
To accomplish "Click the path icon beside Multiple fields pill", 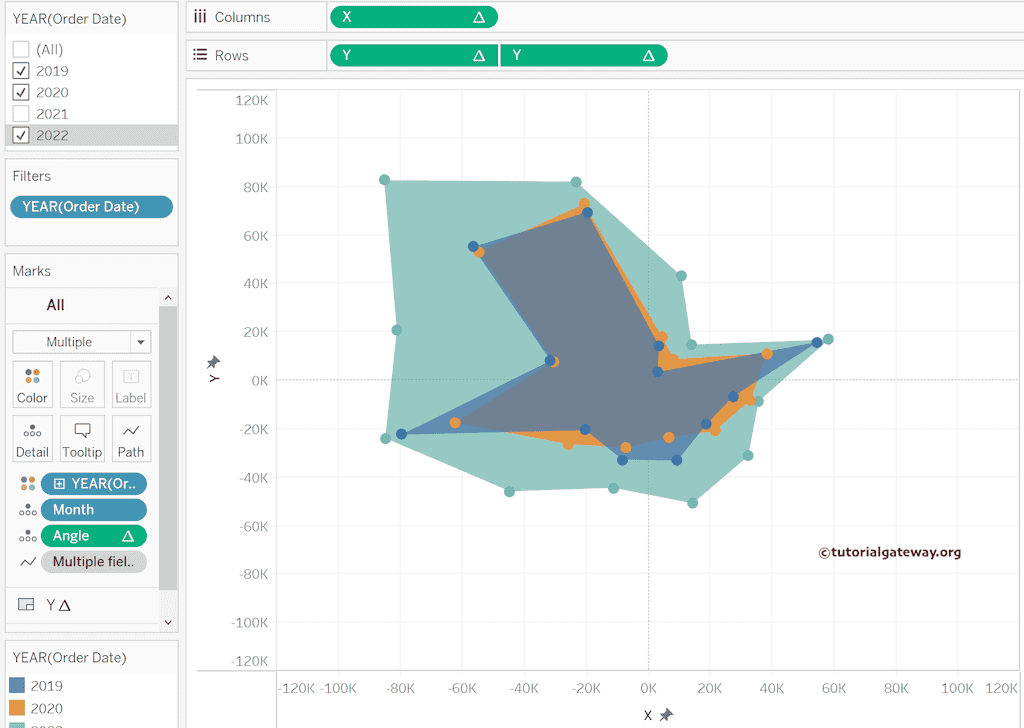I will pos(28,562).
